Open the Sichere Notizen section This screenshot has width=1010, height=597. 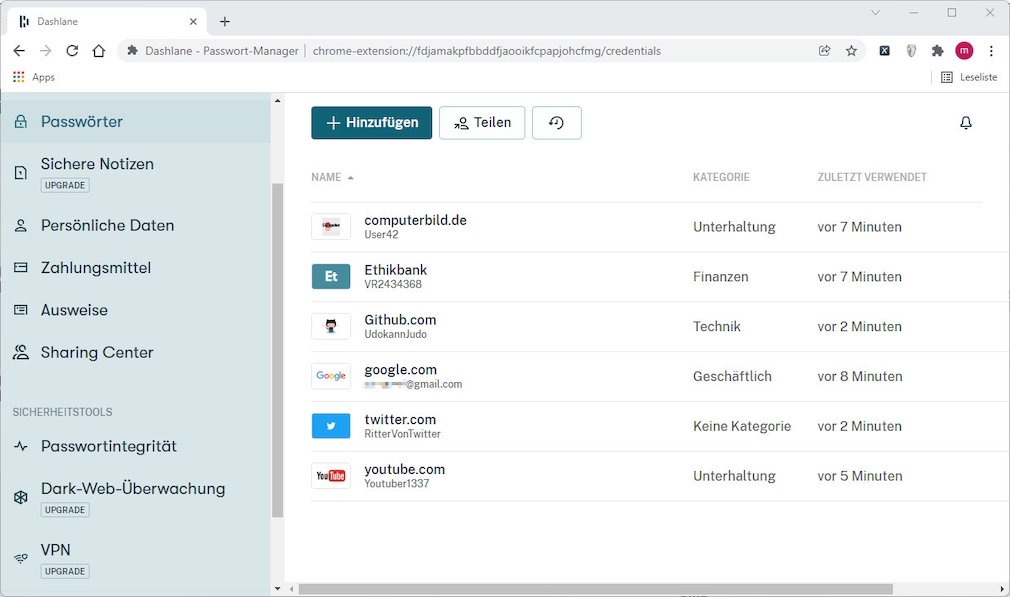tap(96, 164)
